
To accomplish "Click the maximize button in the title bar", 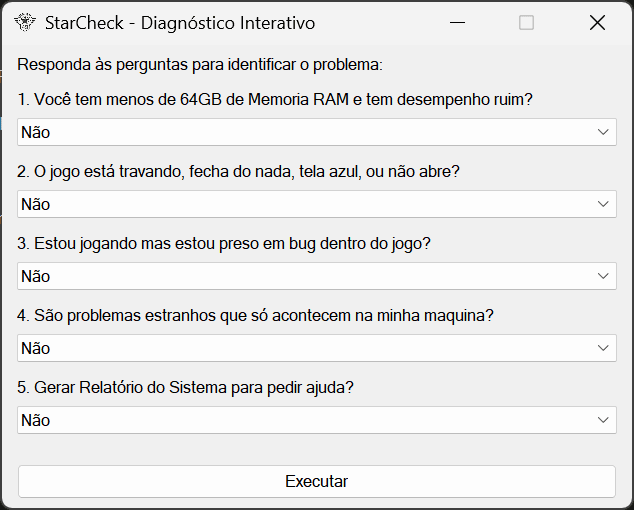I will (526, 23).
